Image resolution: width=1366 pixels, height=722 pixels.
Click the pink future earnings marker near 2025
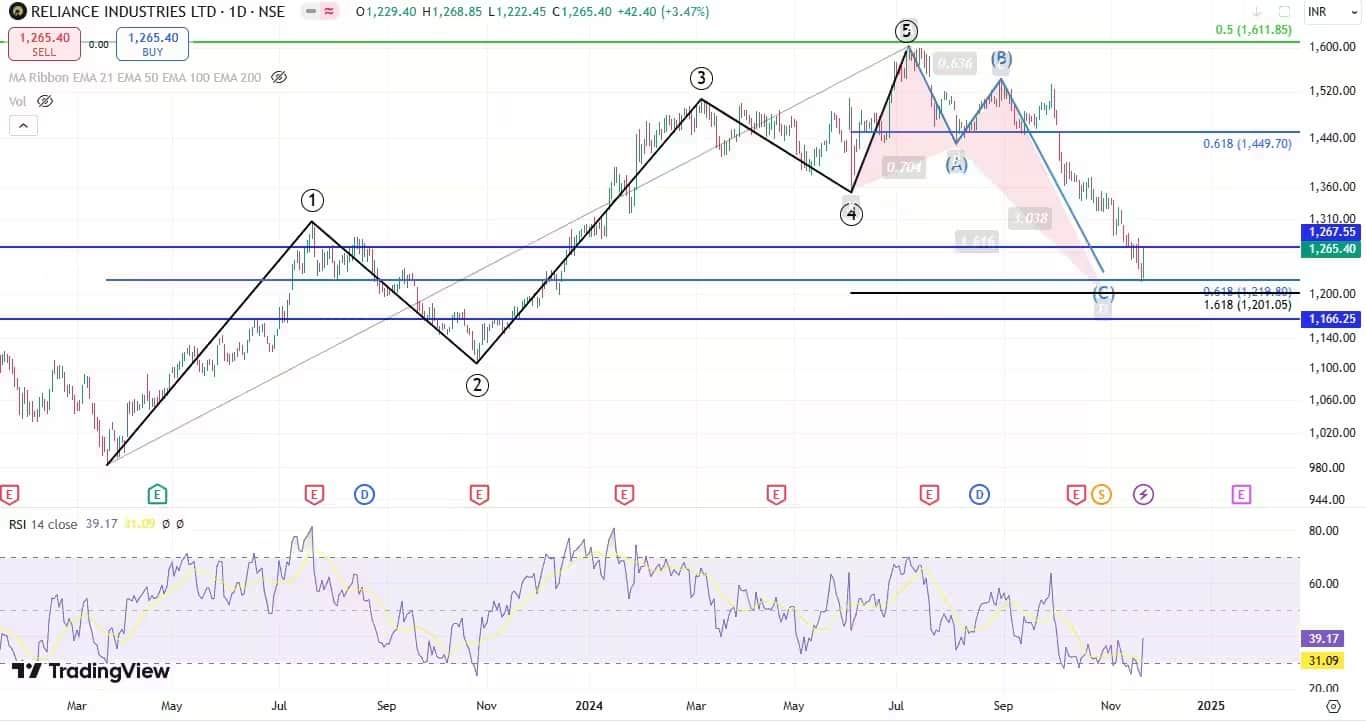point(1241,494)
